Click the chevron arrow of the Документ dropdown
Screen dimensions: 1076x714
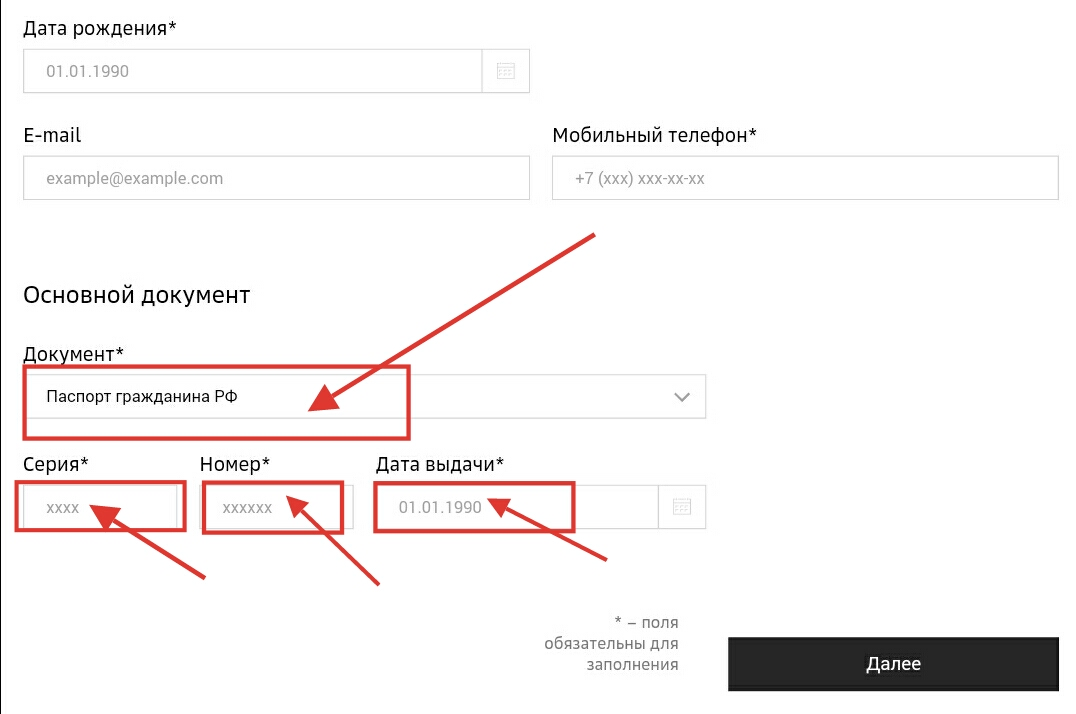(x=682, y=397)
